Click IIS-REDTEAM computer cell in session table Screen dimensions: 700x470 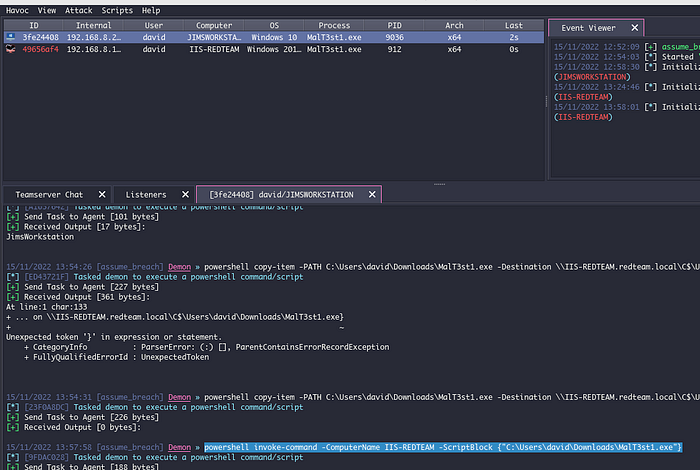[x=214, y=50]
